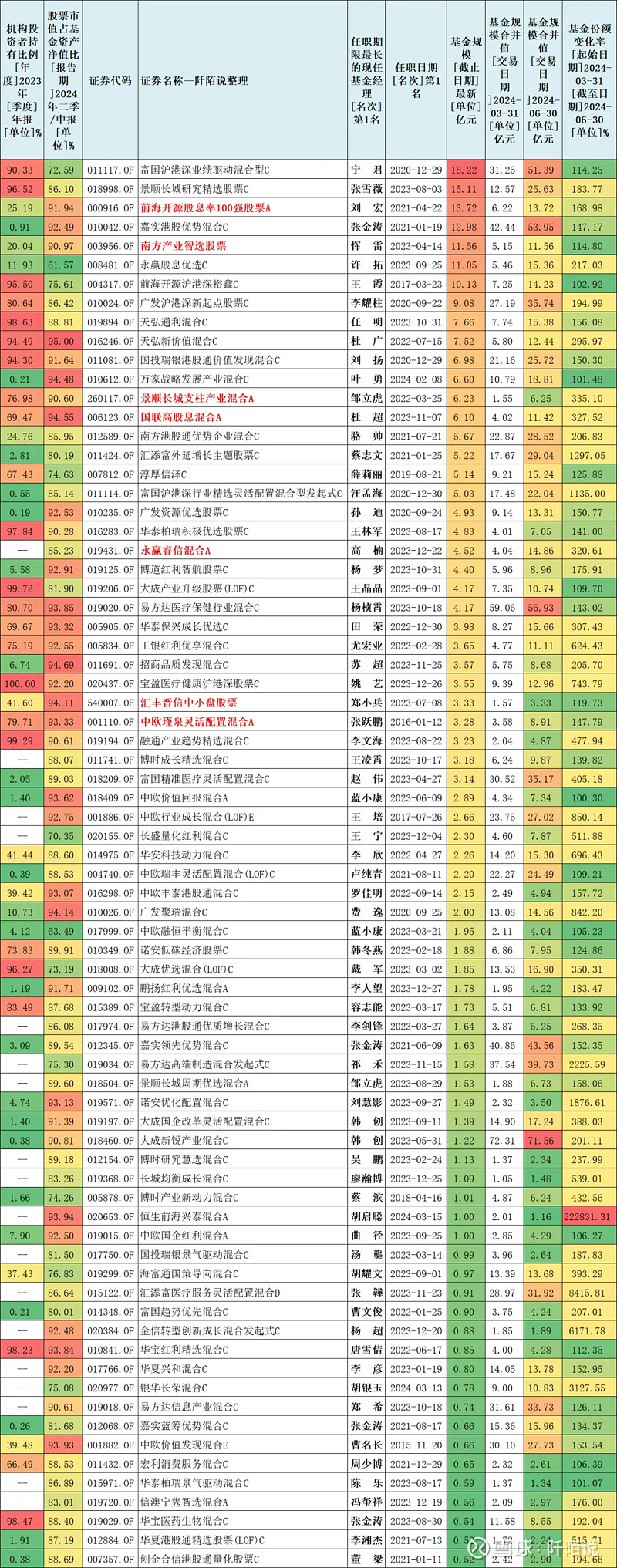617x1568 pixels.
Task: Select manager name 张跃鹏
Action: (367, 722)
